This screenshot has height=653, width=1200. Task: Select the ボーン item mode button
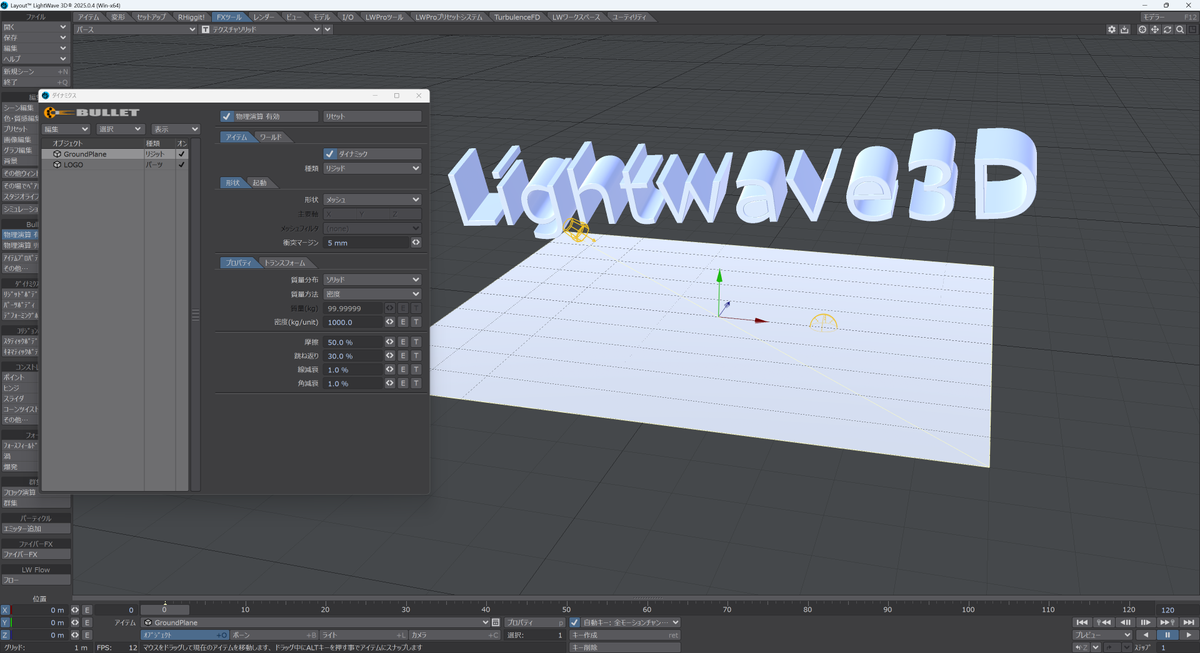274,635
